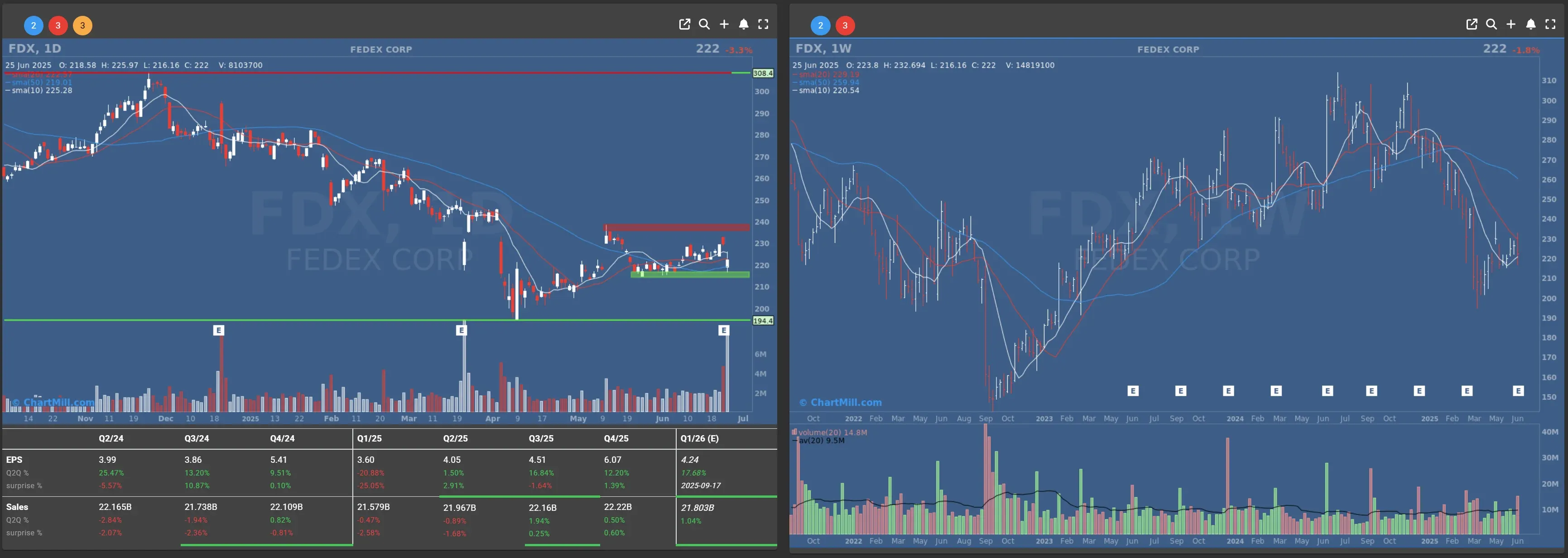
Task: Click latest earnings E marker on daily chart
Action: 724,330
